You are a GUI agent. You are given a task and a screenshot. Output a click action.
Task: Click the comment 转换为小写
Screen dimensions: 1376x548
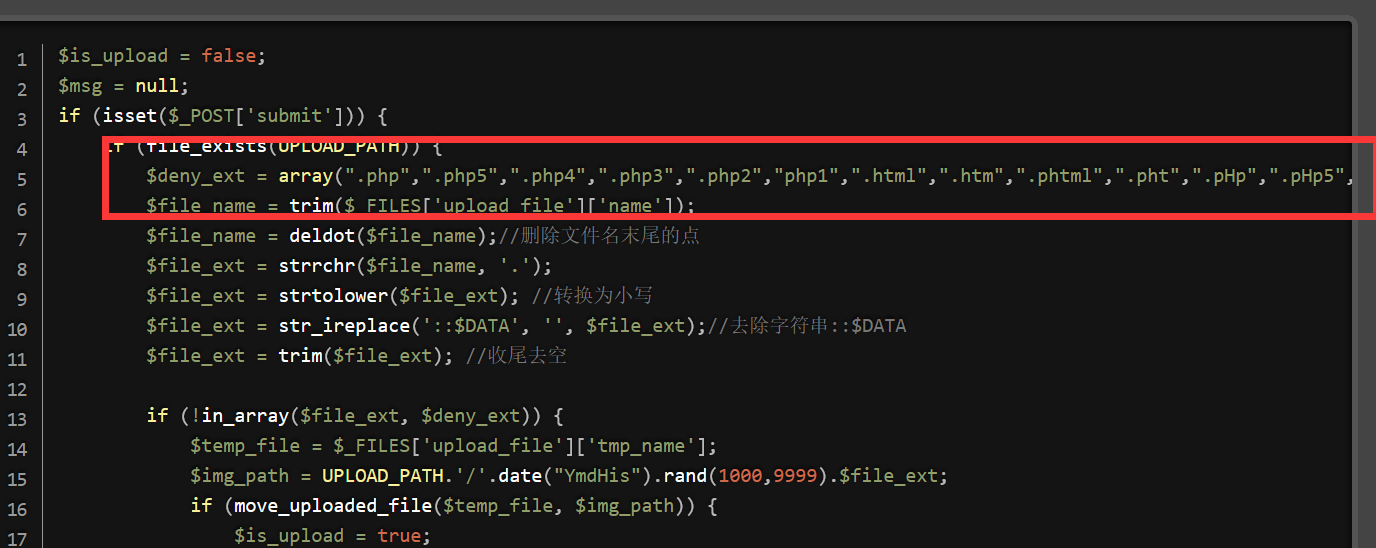pyautogui.click(x=593, y=296)
